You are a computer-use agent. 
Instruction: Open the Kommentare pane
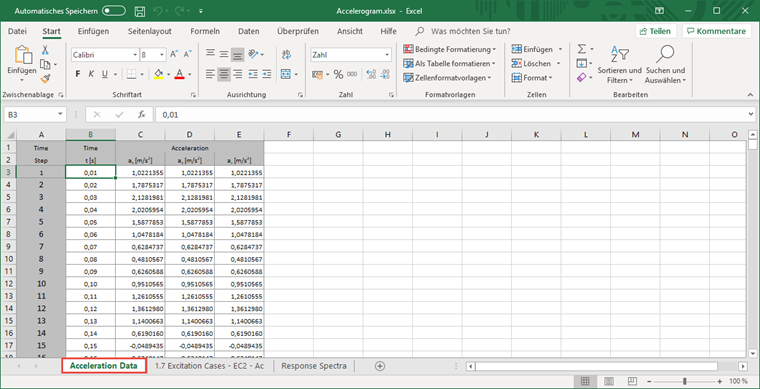click(x=716, y=31)
